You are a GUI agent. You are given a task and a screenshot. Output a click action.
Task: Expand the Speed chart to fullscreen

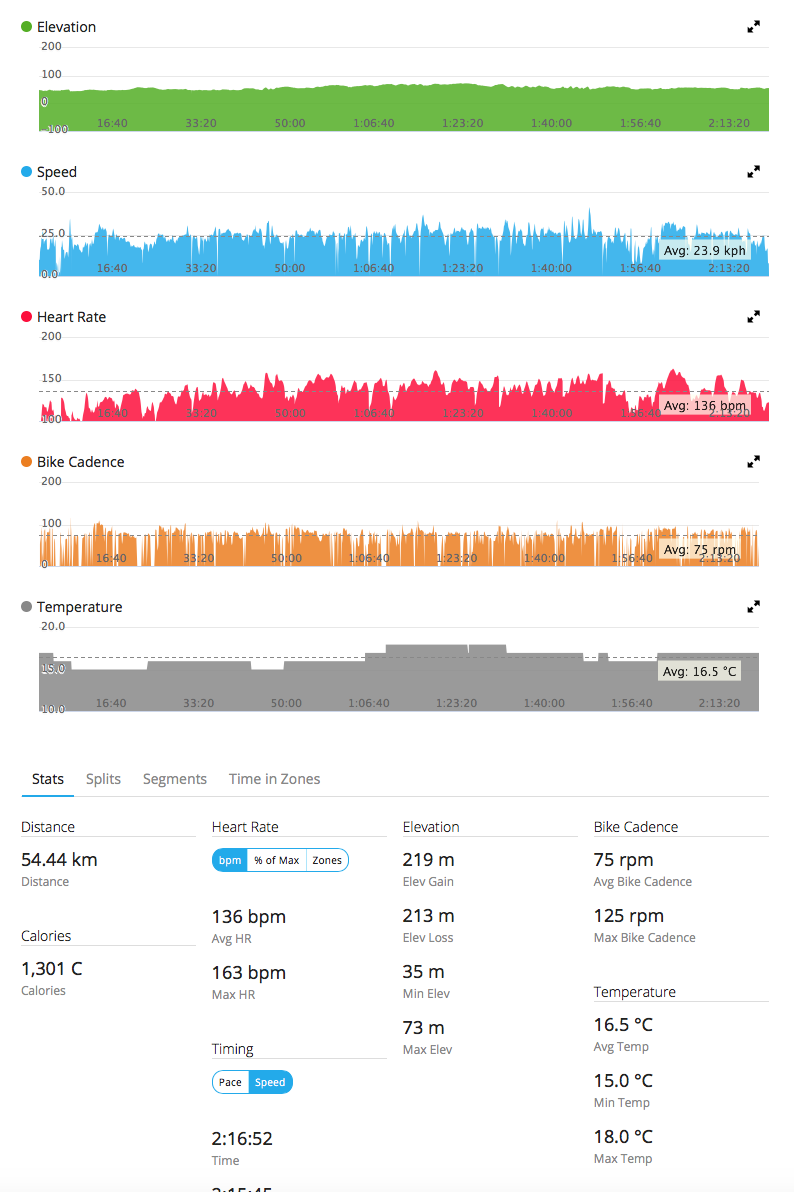(x=754, y=172)
